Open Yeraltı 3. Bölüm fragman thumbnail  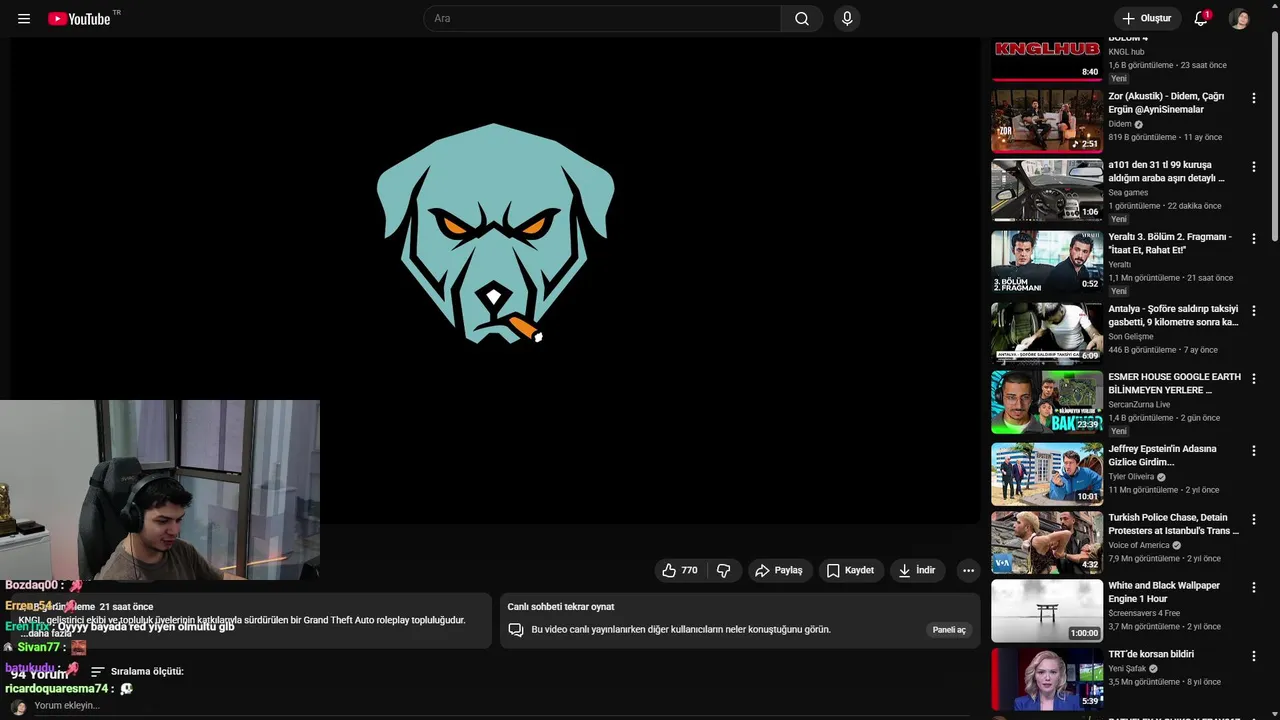pyautogui.click(x=1047, y=261)
